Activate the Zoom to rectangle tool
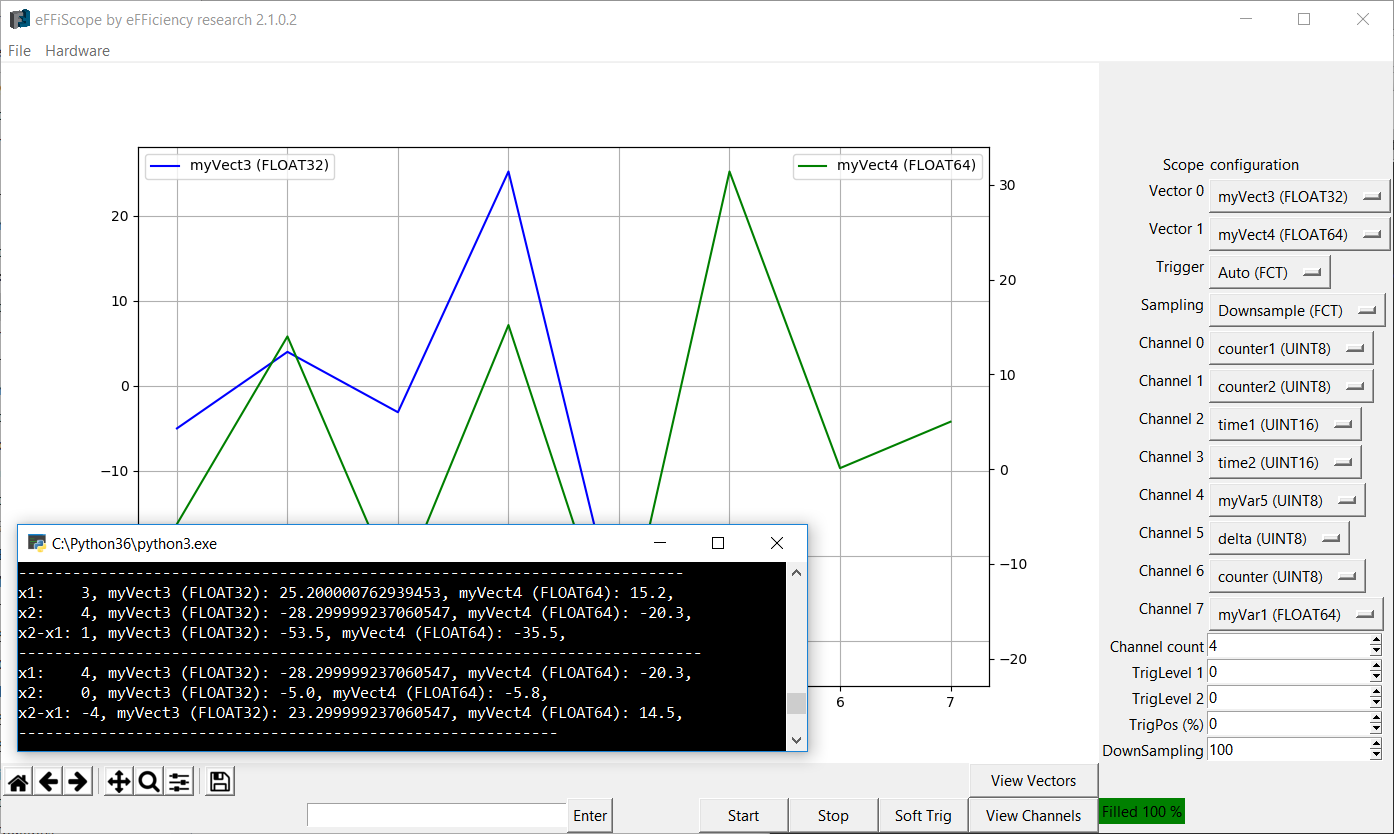This screenshot has width=1394, height=834. (149, 782)
